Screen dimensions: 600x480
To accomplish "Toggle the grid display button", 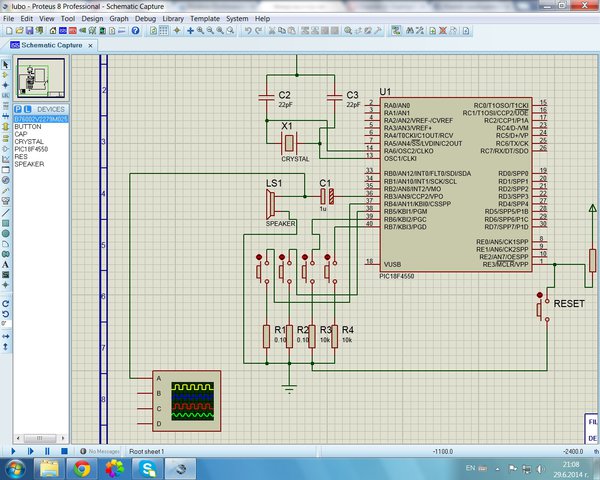I will tap(163, 31).
